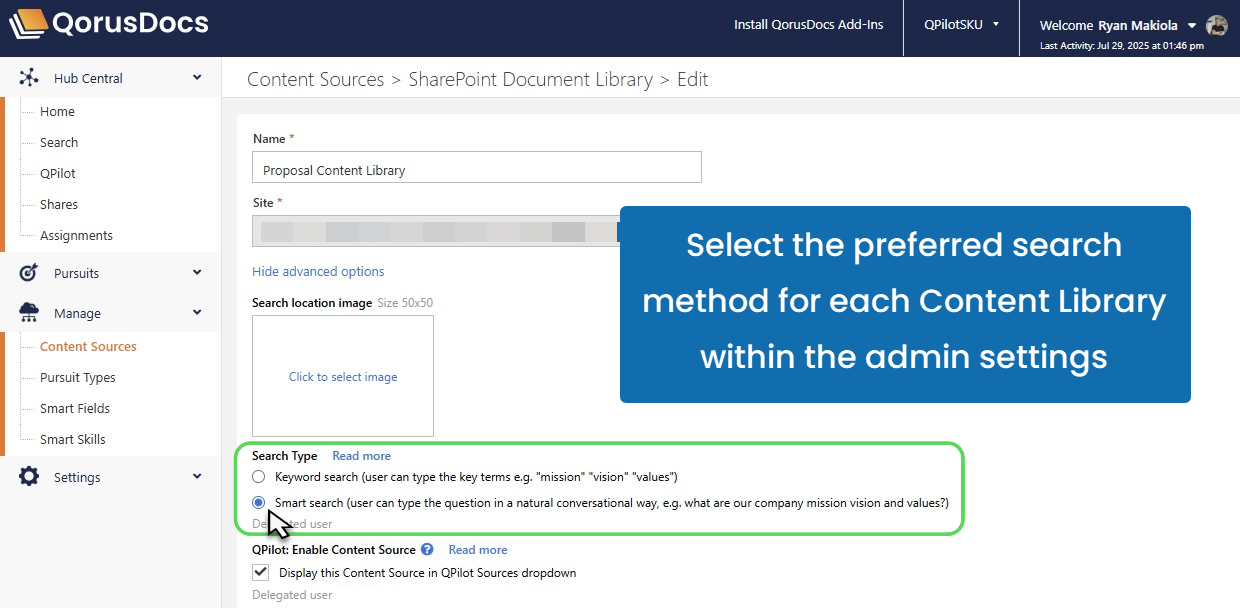The height and width of the screenshot is (608, 1240).
Task: Open Install QorusDocs Add-Ins
Action: [808, 25]
